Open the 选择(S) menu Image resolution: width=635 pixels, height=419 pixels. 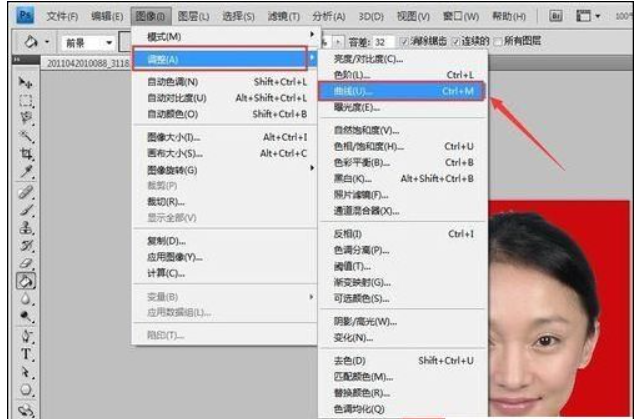(x=238, y=16)
